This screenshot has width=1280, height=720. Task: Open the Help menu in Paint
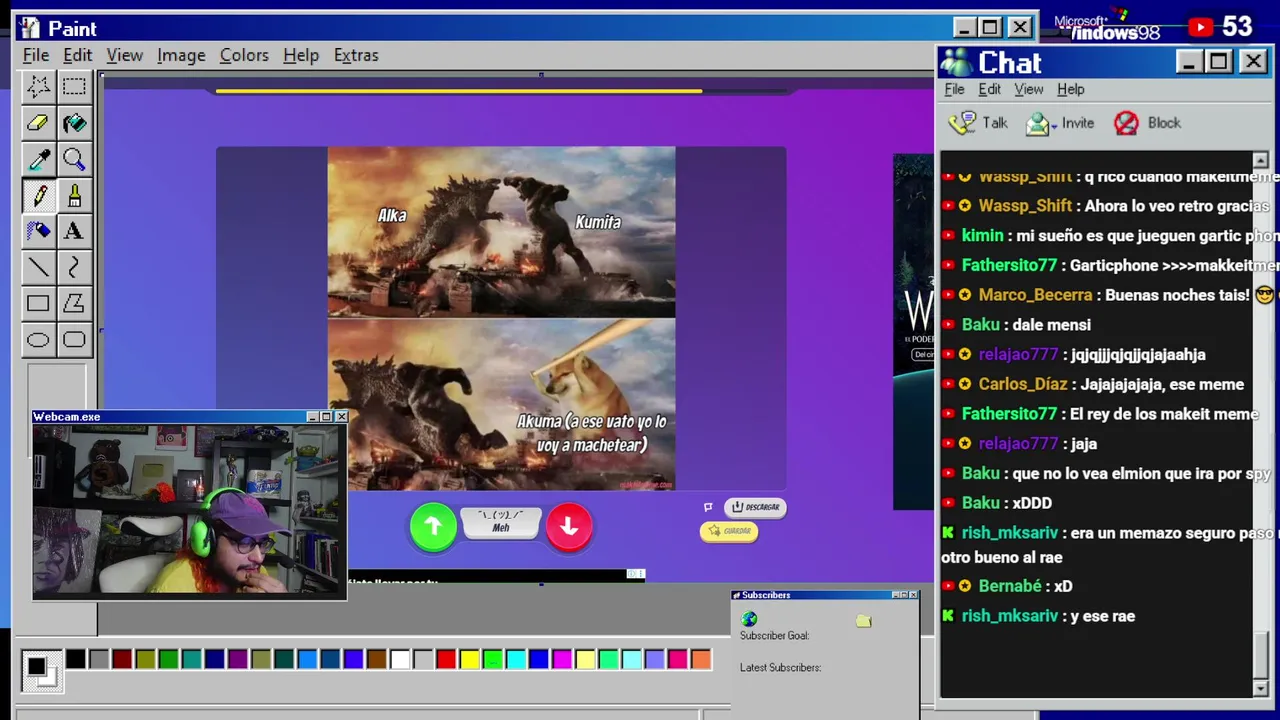click(301, 55)
